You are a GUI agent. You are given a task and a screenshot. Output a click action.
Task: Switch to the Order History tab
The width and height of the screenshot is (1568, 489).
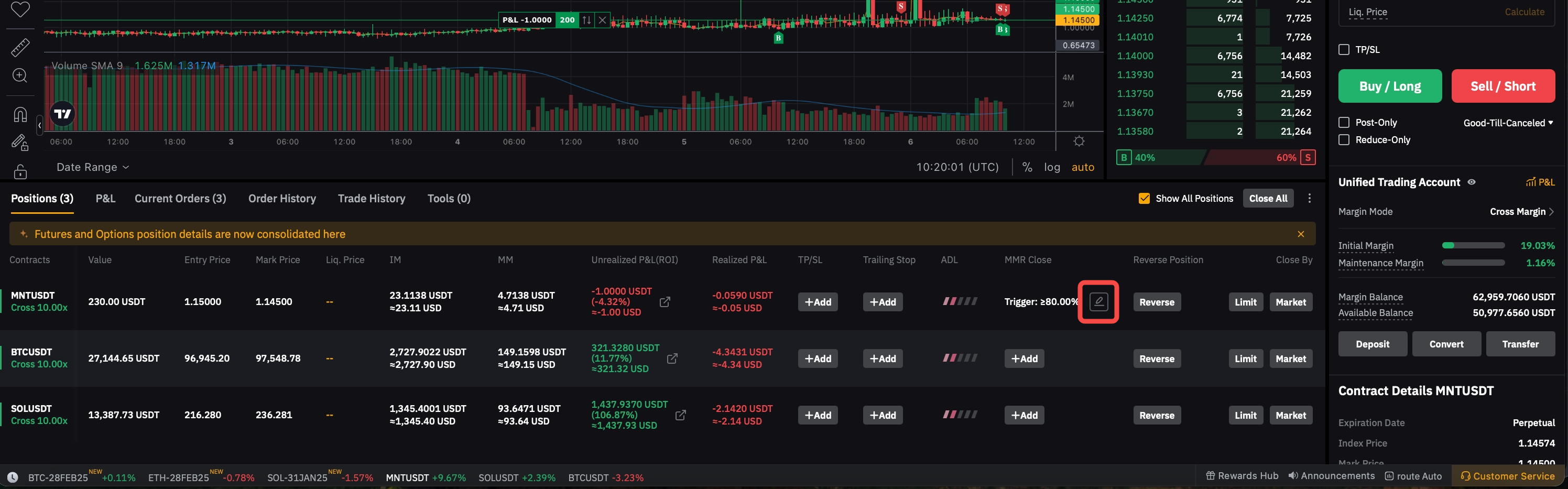[282, 199]
